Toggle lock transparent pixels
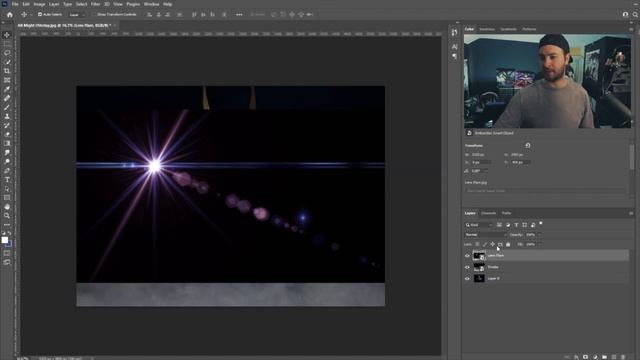Screen dimensions: 640x360 pos(477,244)
